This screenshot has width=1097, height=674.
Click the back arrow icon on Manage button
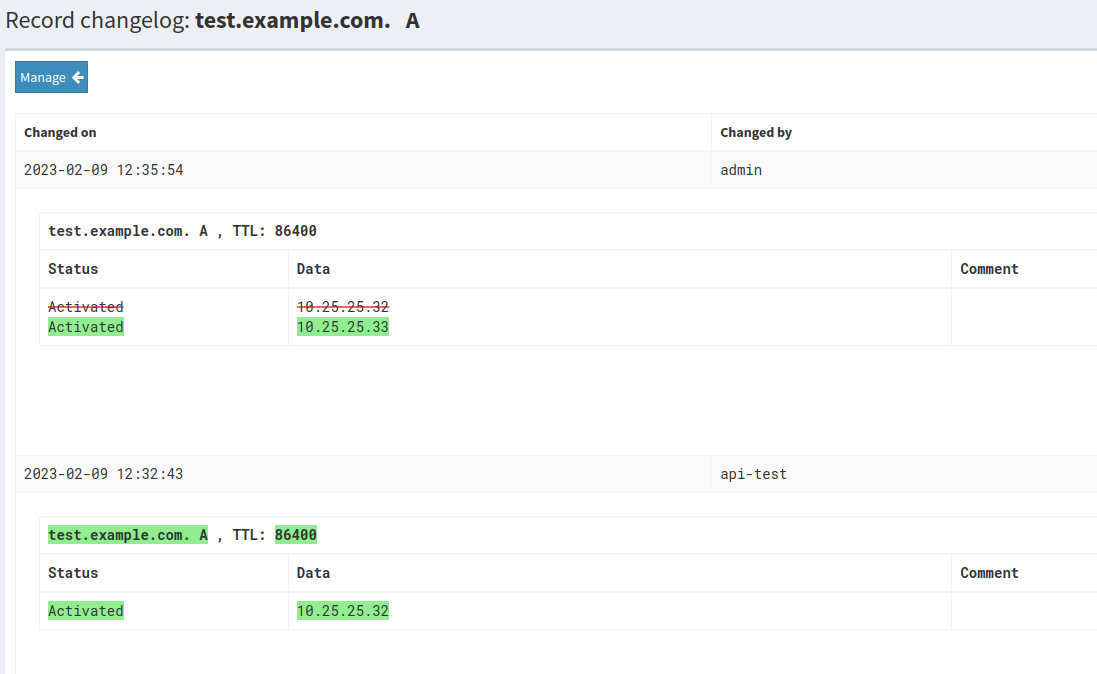point(74,77)
